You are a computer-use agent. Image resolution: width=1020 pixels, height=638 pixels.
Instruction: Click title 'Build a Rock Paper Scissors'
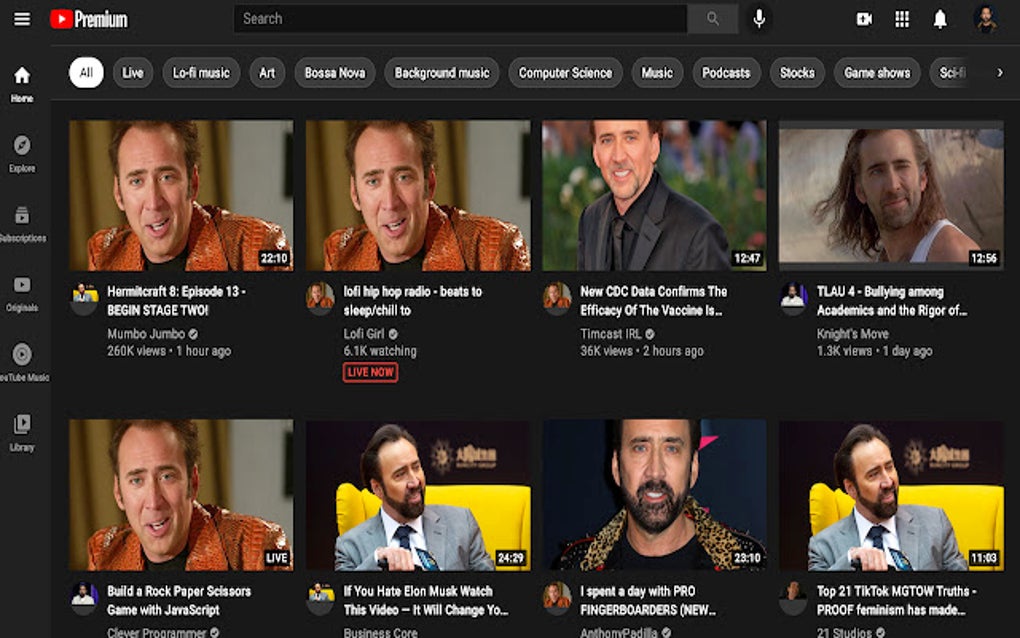[x=179, y=600]
